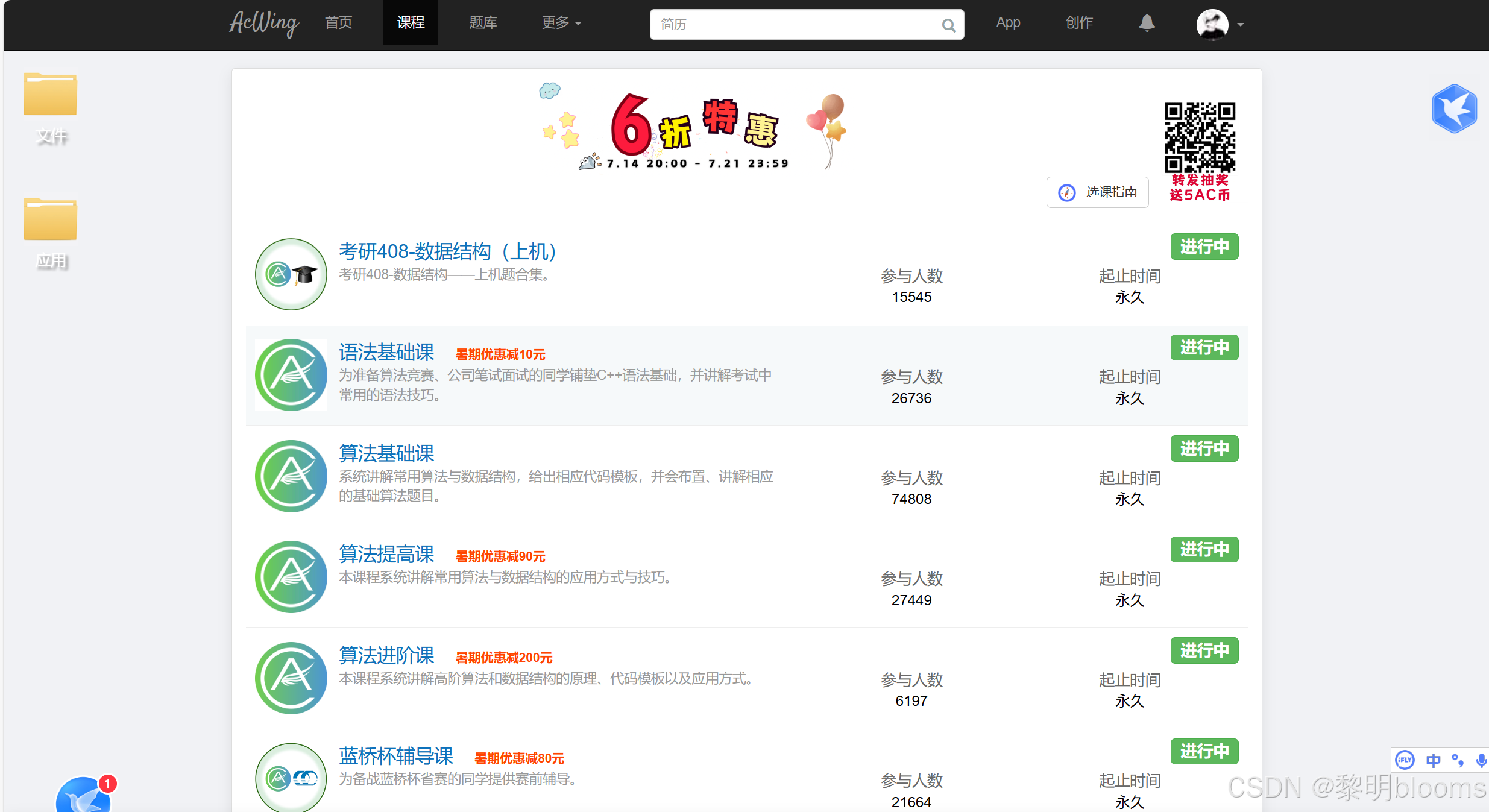Click the 暑期优惠减200元 label
The image size is (1489, 812).
(504, 658)
